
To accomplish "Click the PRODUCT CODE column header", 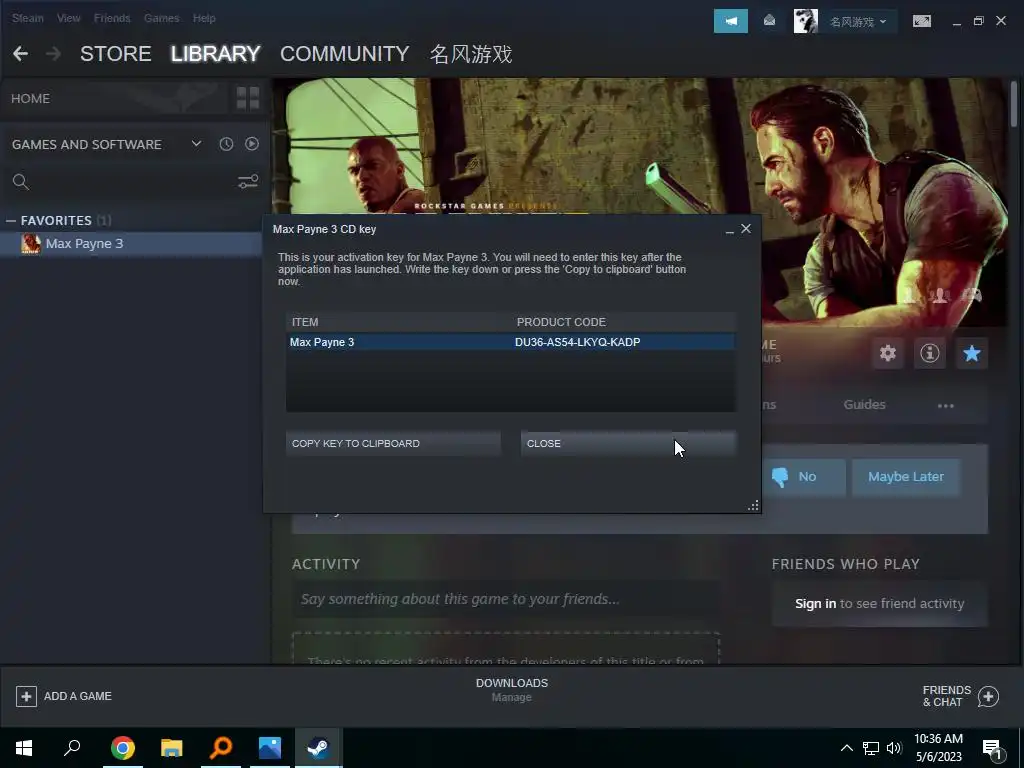I will tap(624, 322).
